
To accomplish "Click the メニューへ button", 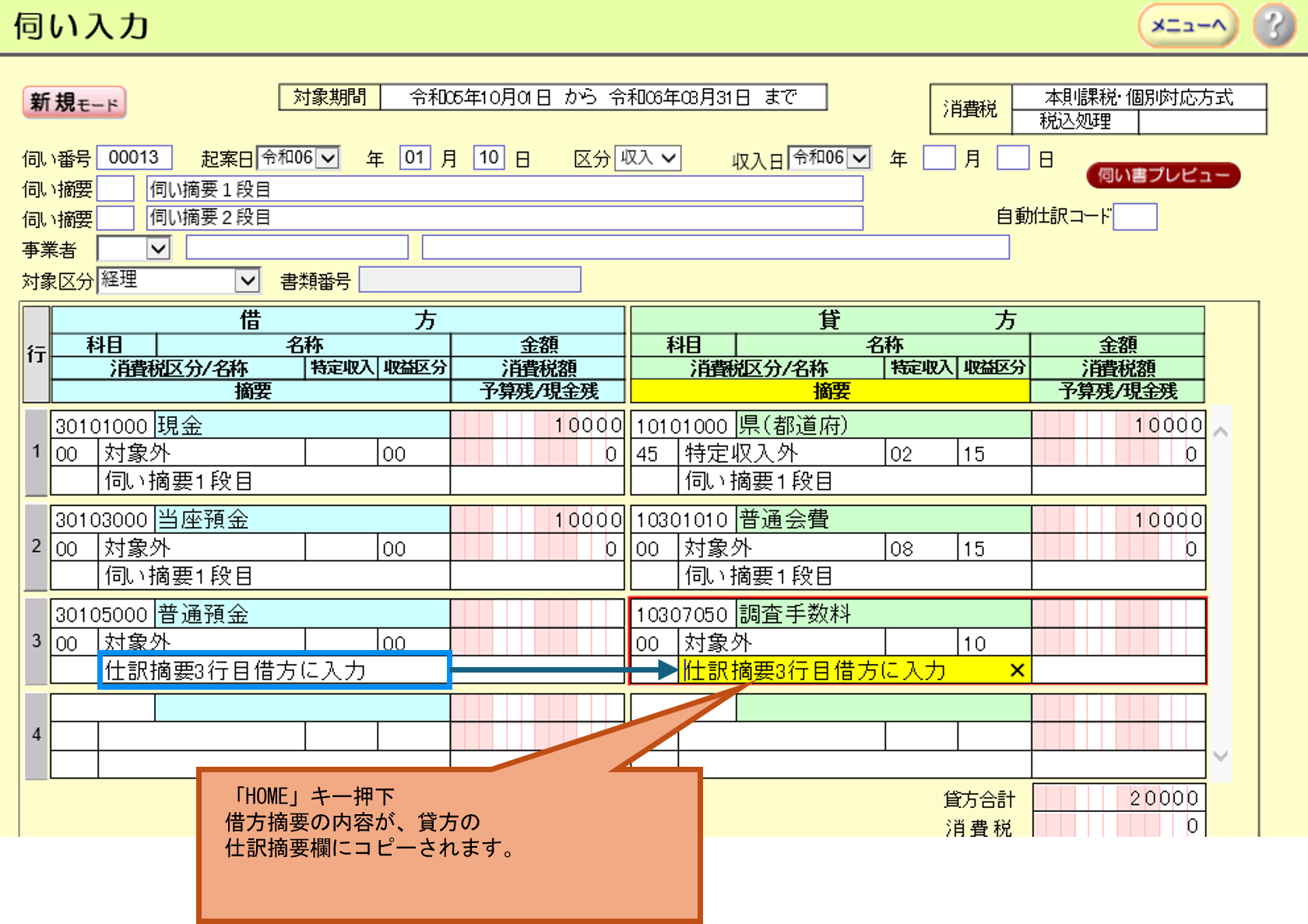I will click(1188, 26).
